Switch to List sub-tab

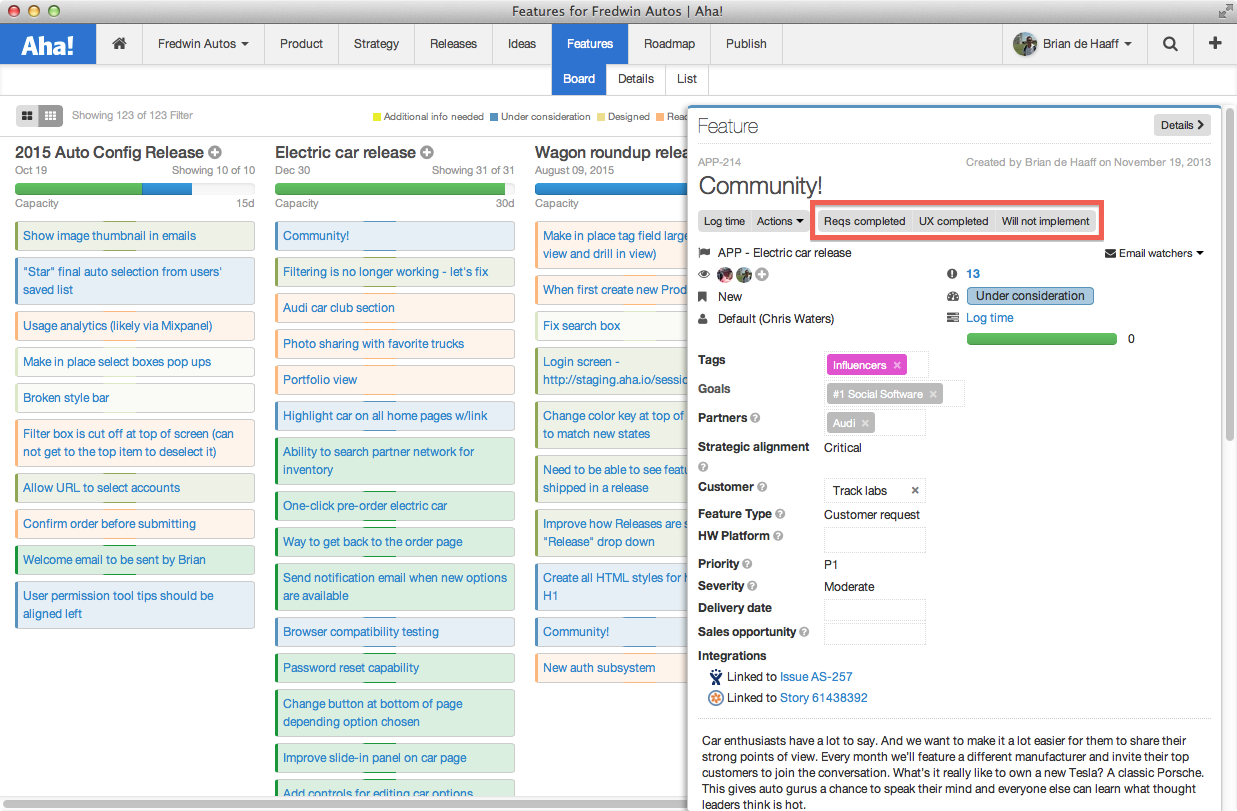(687, 79)
